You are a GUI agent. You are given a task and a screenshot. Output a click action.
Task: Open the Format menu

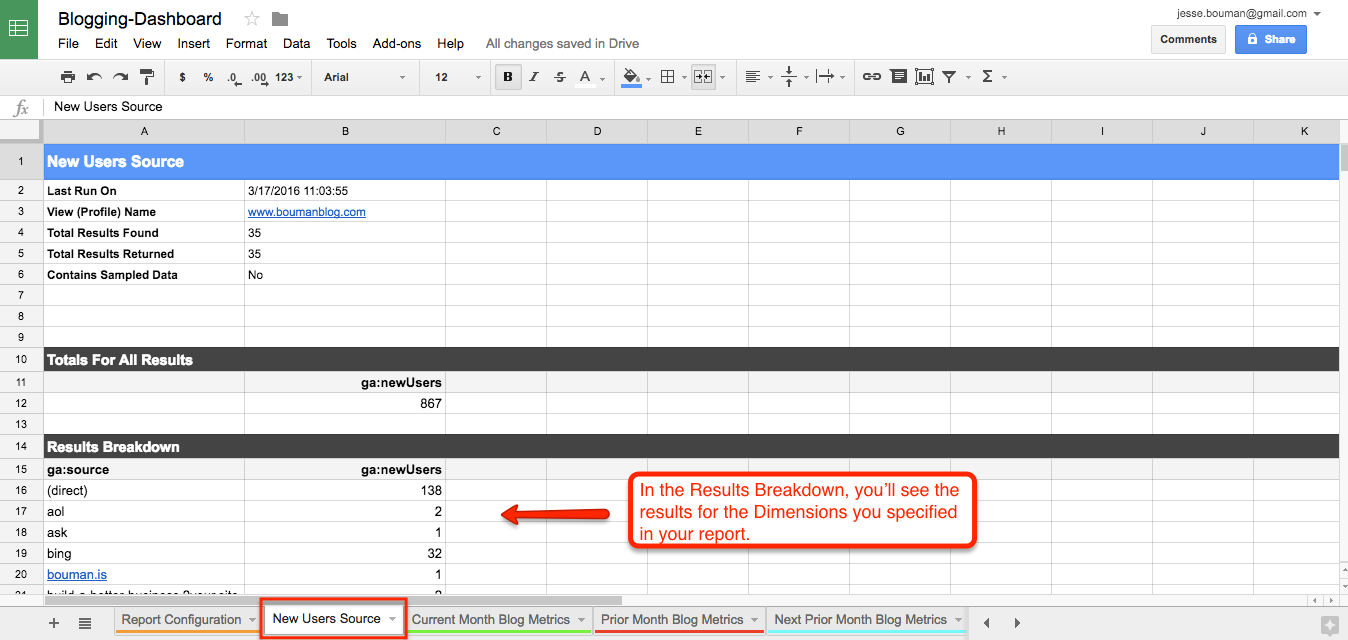[246, 43]
